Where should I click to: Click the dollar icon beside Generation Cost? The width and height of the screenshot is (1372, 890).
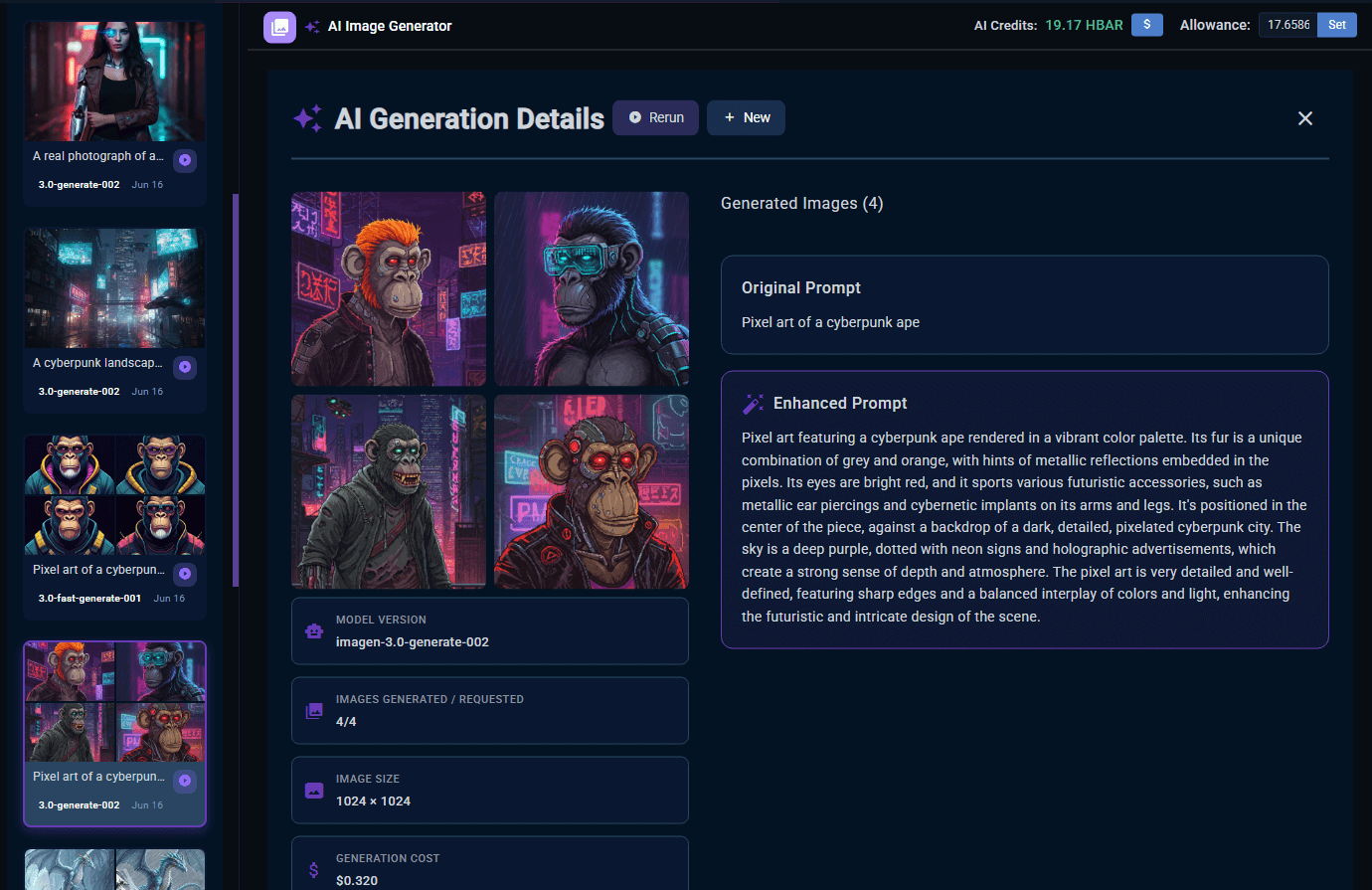[x=314, y=869]
